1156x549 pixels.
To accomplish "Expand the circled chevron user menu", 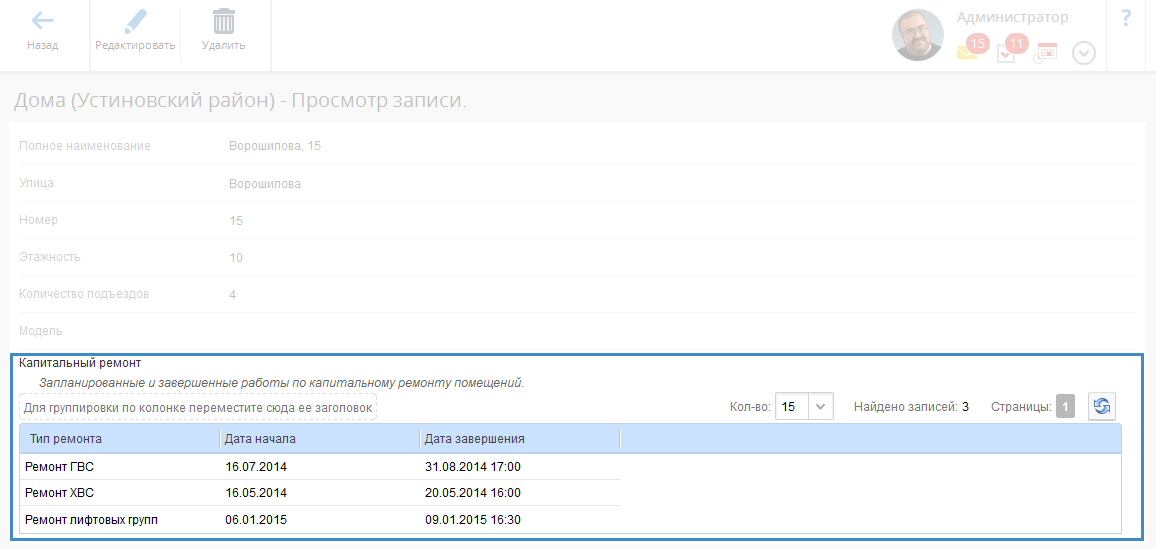I will [x=1084, y=53].
